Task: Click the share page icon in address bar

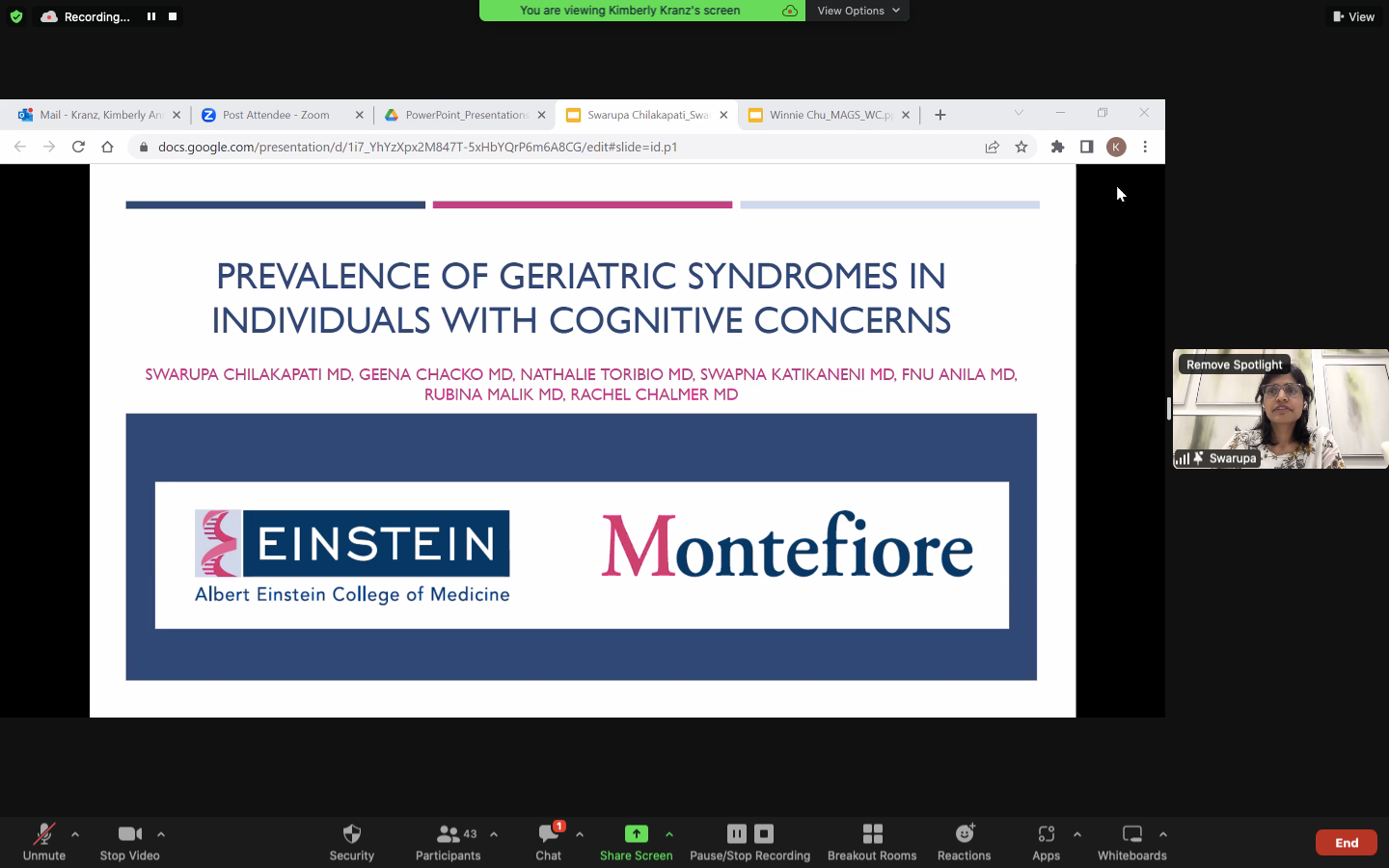Action: pos(993,147)
